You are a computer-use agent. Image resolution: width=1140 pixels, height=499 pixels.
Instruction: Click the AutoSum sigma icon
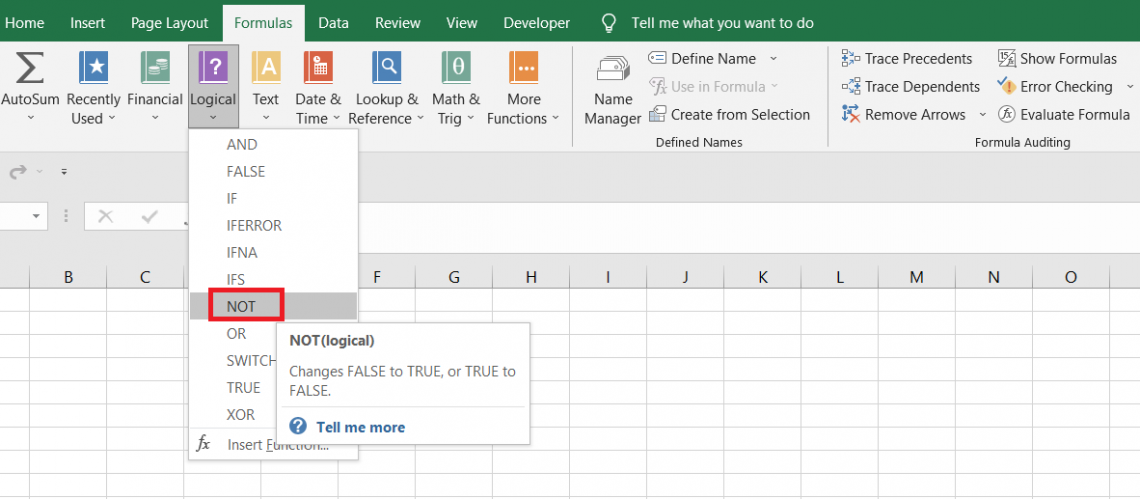click(30, 68)
